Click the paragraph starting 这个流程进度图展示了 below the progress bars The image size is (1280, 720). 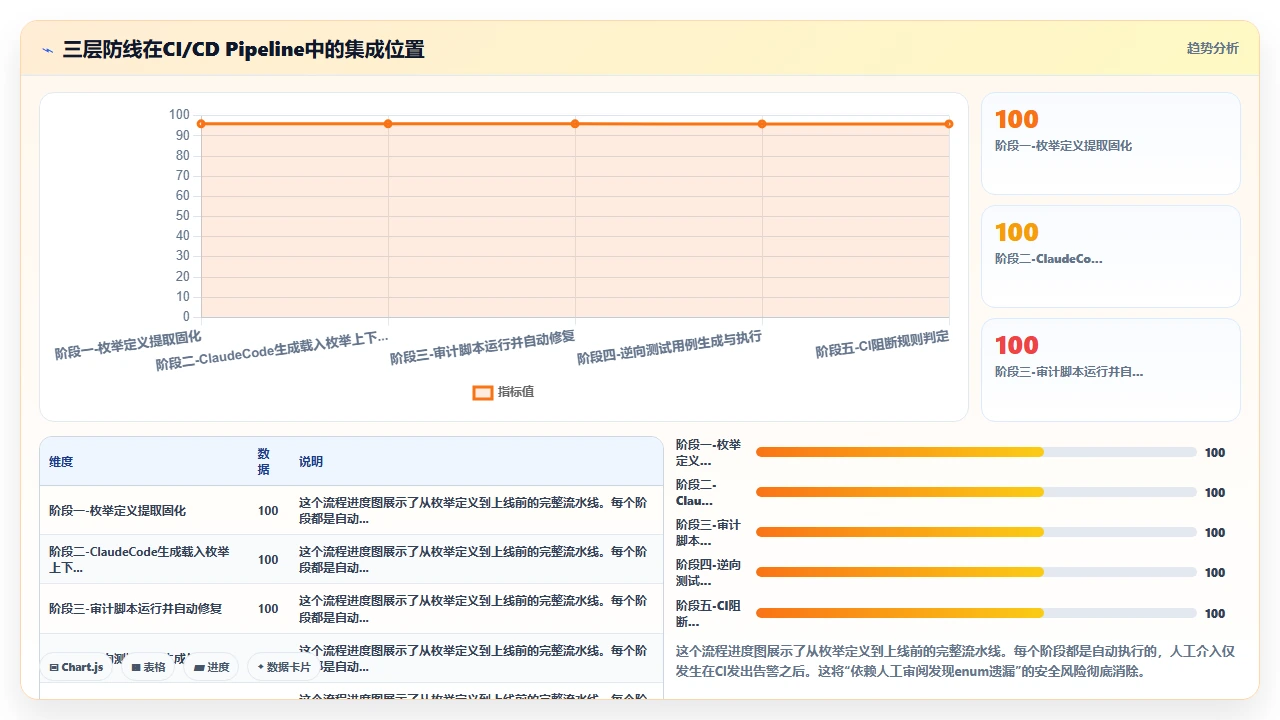(x=957, y=661)
